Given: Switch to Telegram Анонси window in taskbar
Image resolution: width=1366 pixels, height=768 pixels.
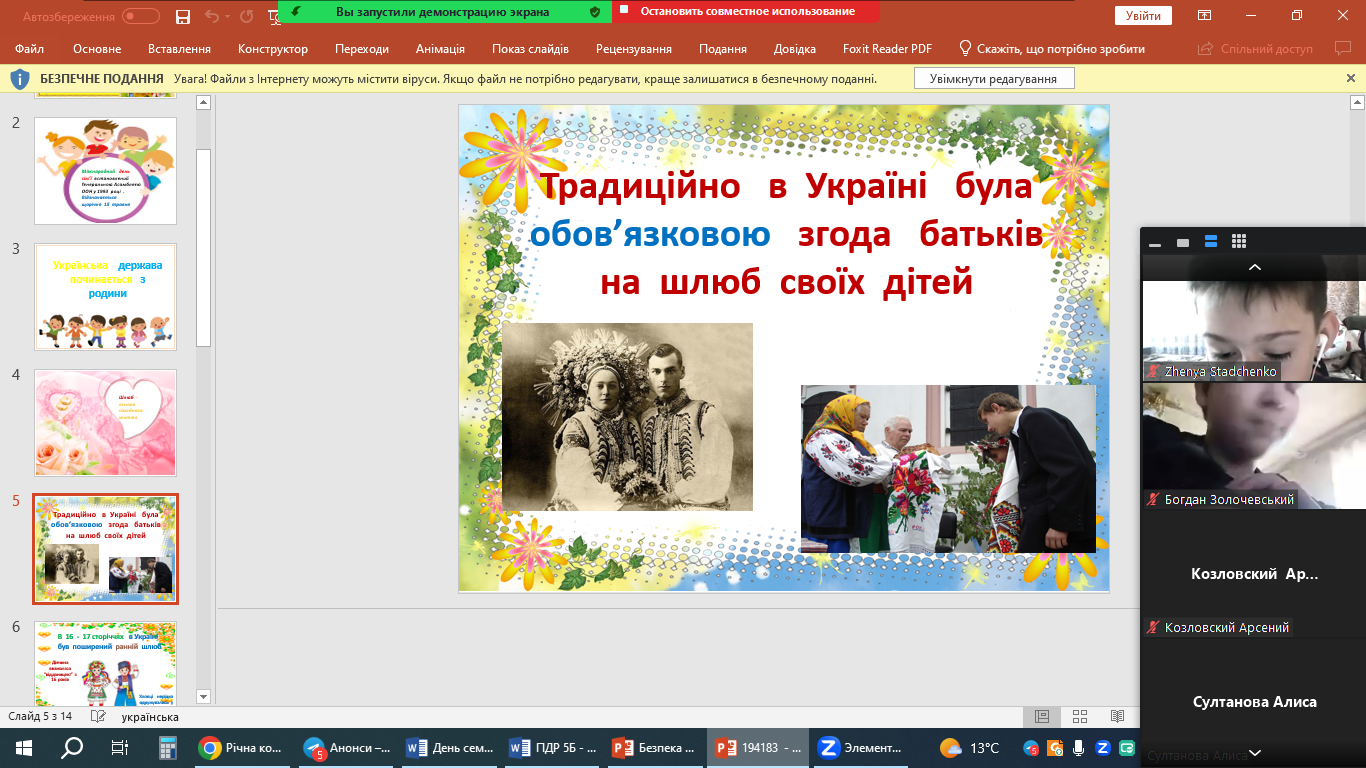Looking at the screenshot, I should 348,747.
